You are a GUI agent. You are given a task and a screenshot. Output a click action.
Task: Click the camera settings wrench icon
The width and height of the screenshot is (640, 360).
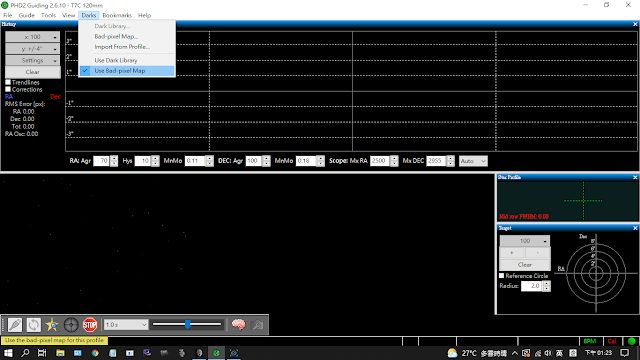[x=257, y=325]
